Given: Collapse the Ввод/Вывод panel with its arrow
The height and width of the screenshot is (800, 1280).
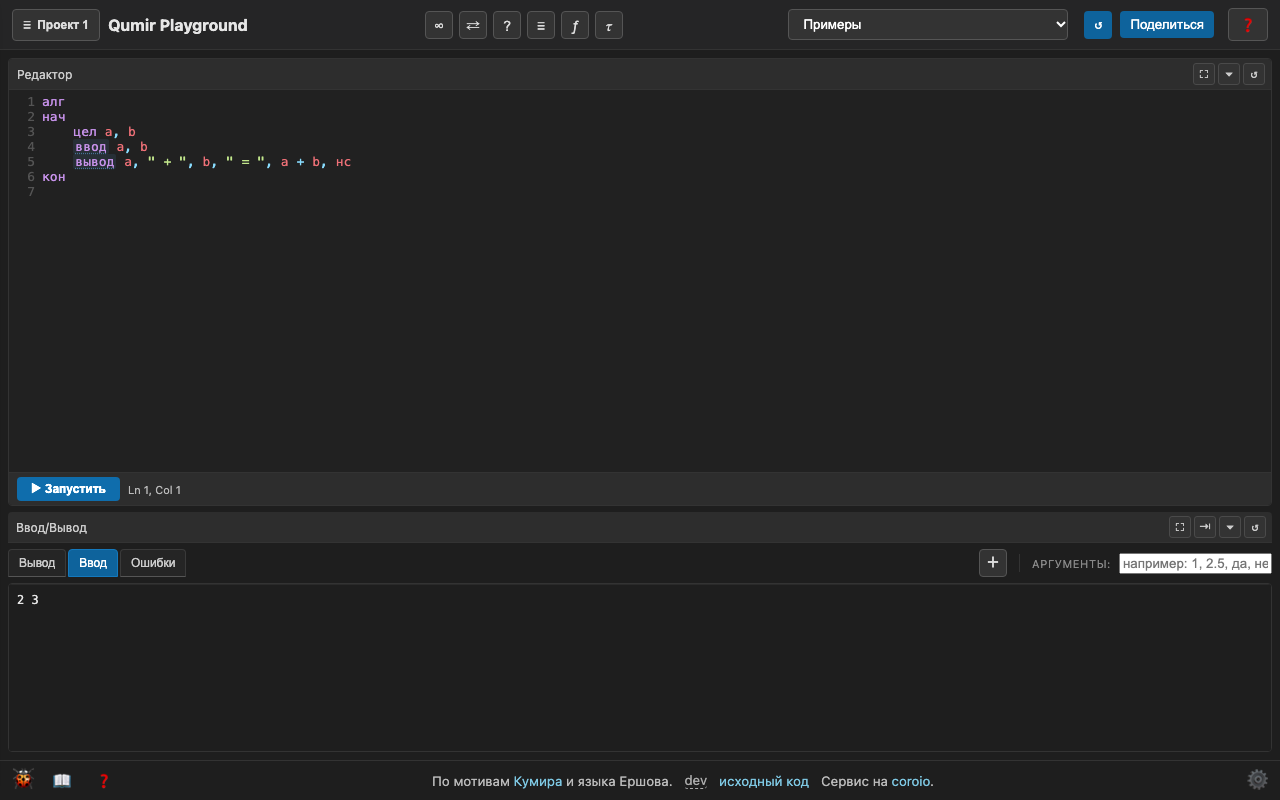Looking at the screenshot, I should [x=1230, y=527].
